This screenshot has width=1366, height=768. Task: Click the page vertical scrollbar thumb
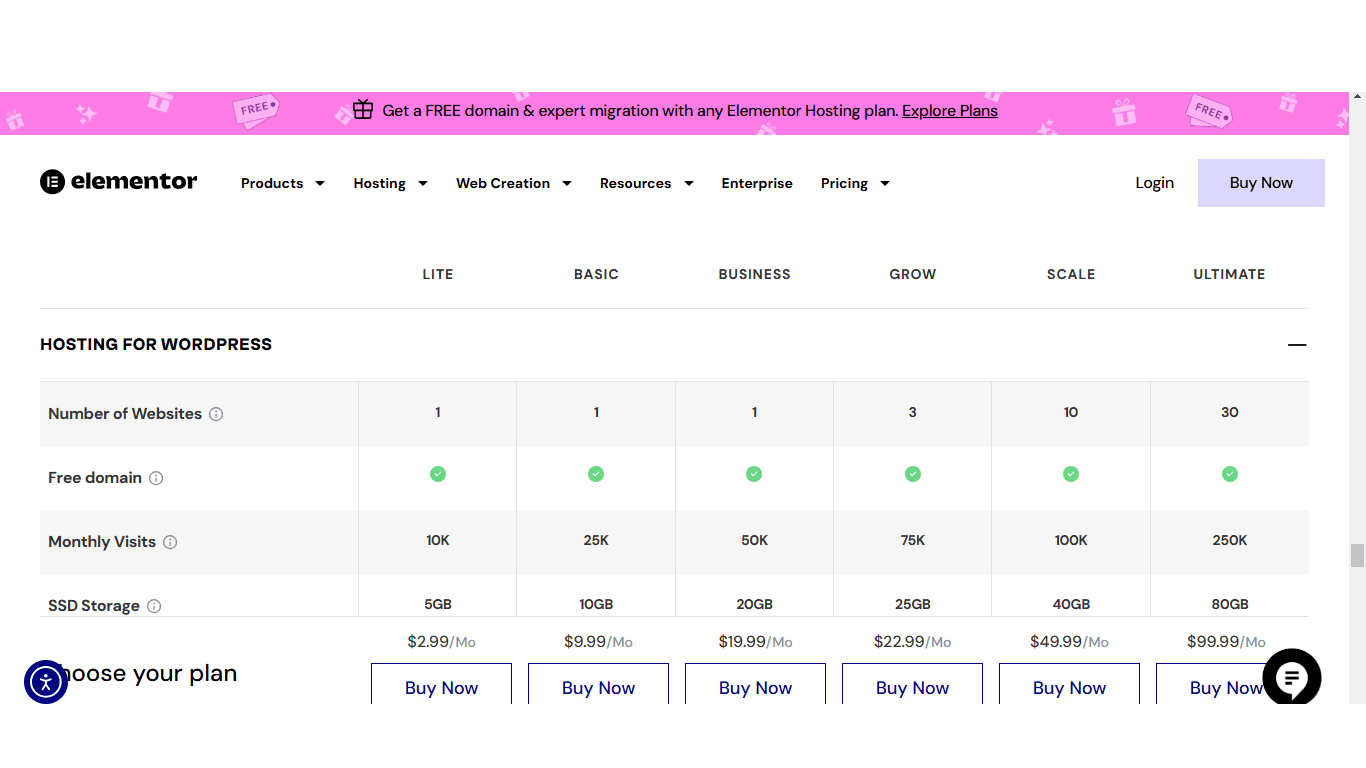(x=1357, y=555)
